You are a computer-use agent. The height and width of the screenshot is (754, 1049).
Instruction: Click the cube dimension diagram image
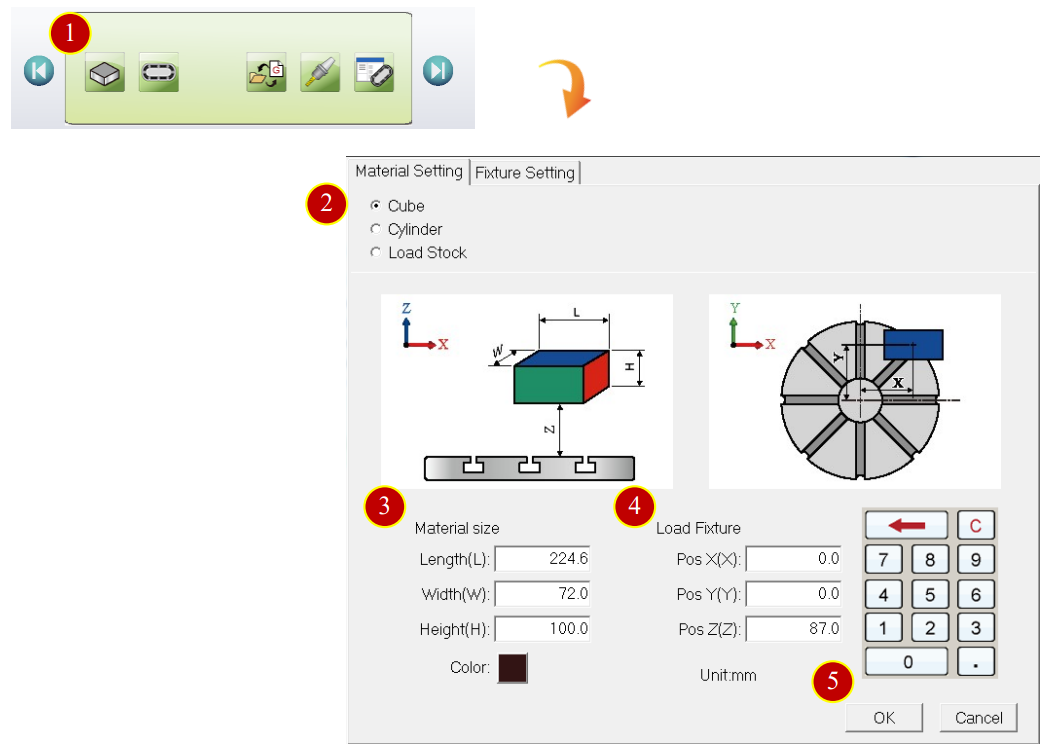click(527, 391)
